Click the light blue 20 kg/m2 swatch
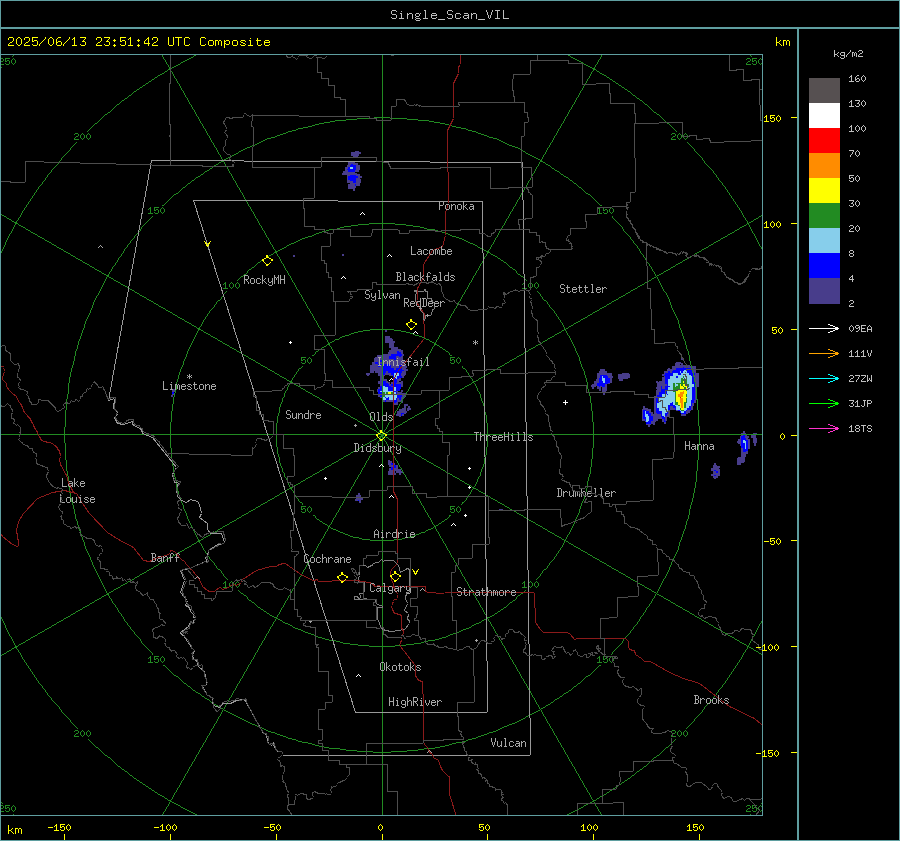Image resolution: width=900 pixels, height=841 pixels. 824,241
